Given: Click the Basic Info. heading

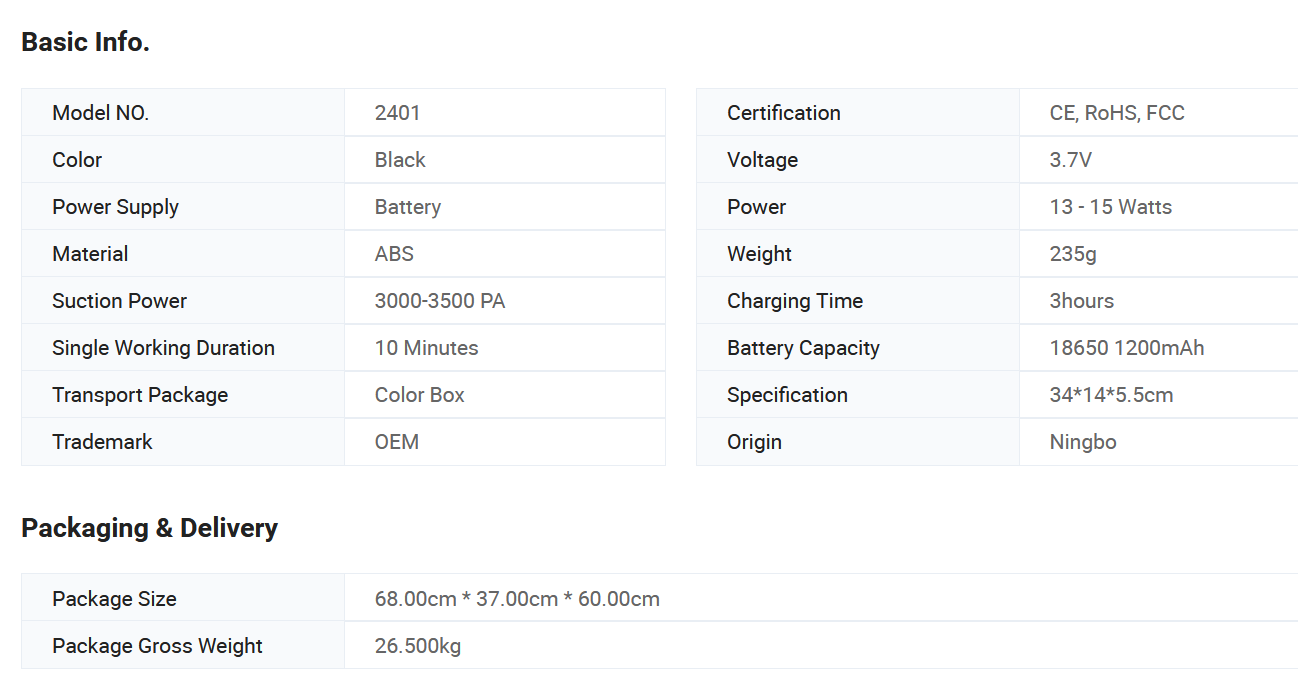Looking at the screenshot, I should pos(85,42).
